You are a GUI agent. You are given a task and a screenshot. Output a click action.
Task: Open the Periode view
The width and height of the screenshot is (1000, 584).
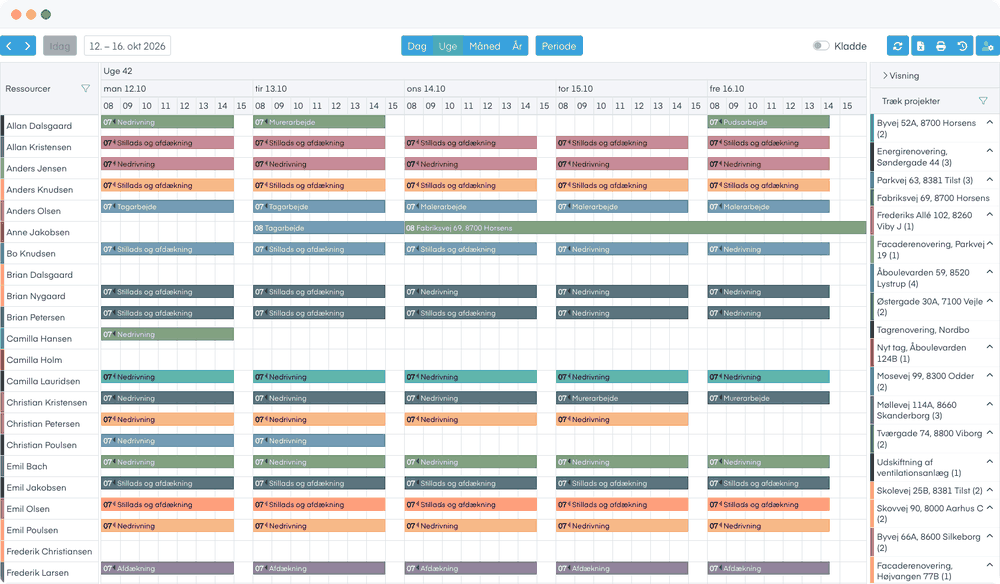click(559, 46)
